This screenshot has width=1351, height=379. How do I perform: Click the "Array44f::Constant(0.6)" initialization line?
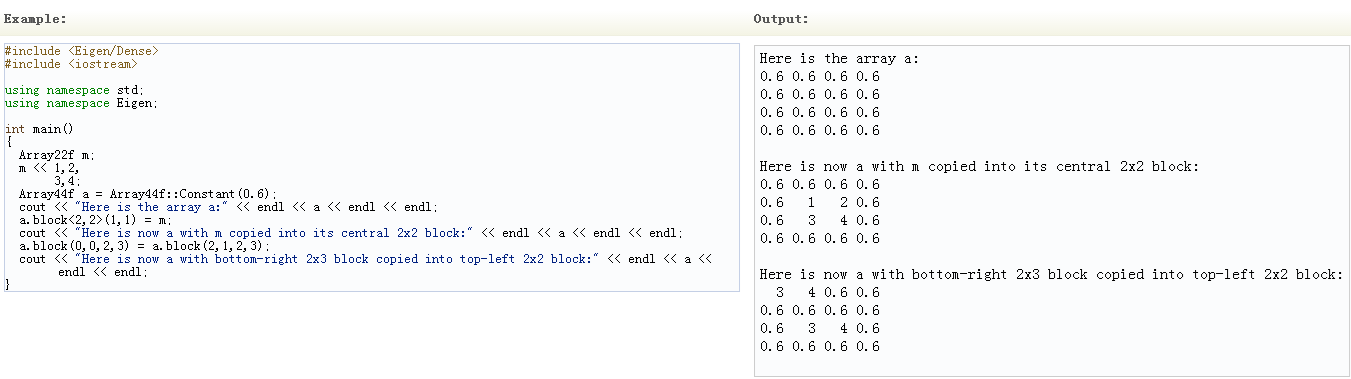[x=147, y=194]
